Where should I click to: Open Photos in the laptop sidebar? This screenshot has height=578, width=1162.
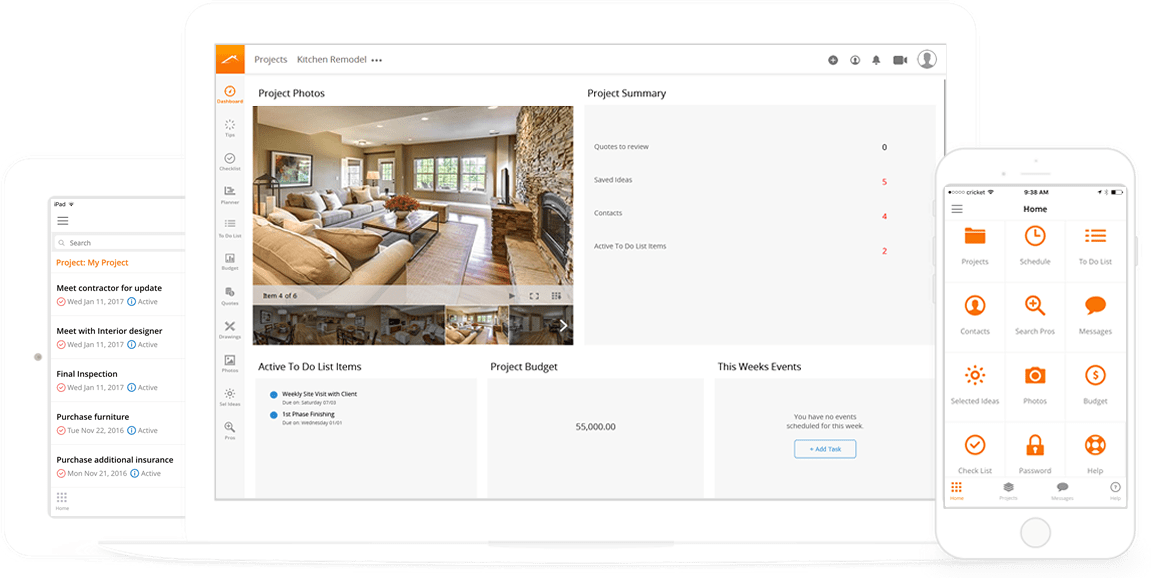pyautogui.click(x=230, y=363)
